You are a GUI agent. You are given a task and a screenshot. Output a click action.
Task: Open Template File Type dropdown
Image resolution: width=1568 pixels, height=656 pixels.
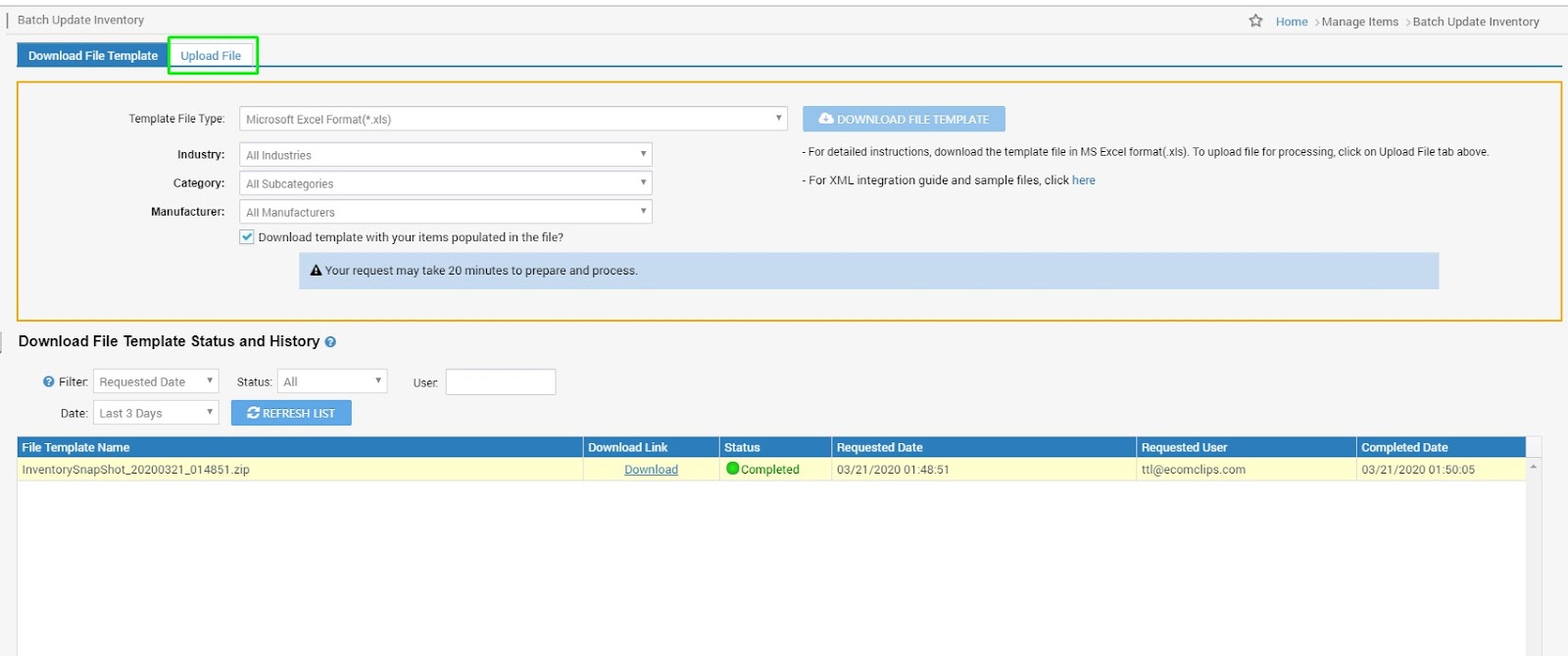point(514,119)
